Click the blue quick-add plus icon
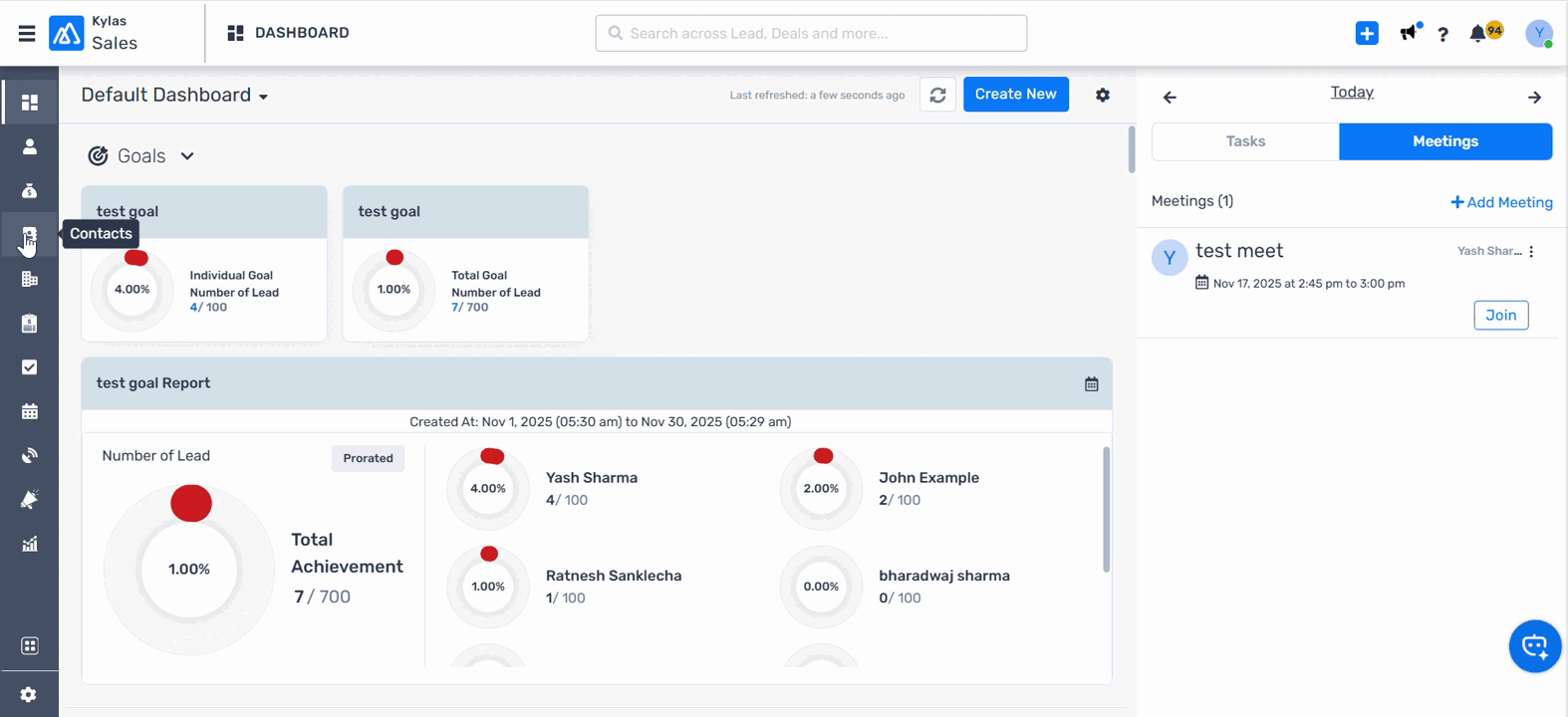Image resolution: width=1568 pixels, height=717 pixels. 1367,33
